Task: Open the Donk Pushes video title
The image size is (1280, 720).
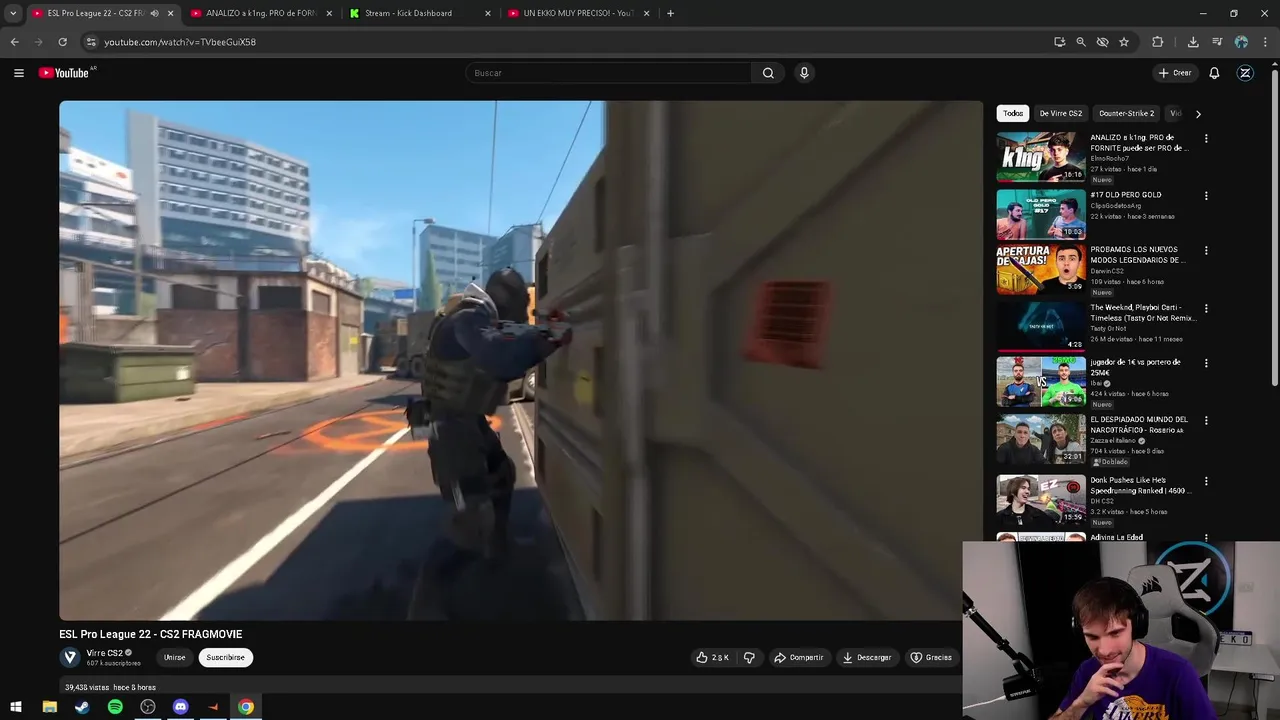Action: pyautogui.click(x=1143, y=485)
